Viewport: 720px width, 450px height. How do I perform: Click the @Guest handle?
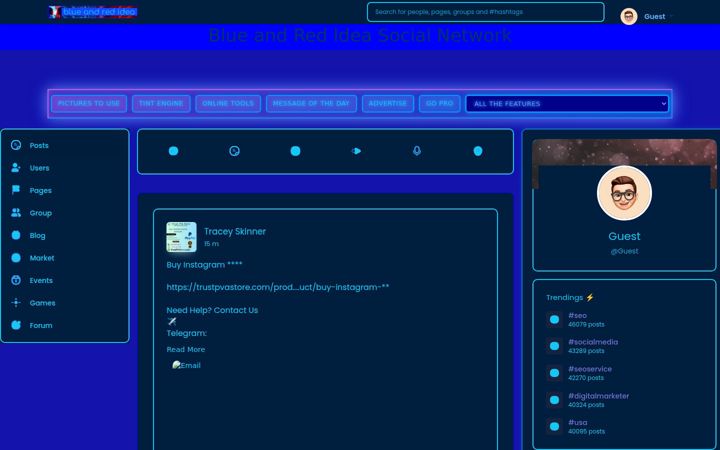point(624,251)
